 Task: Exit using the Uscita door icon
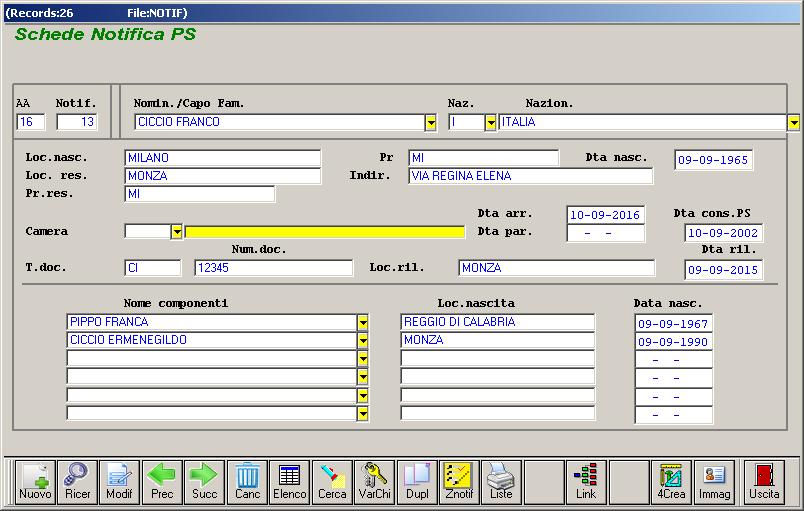coord(764,481)
